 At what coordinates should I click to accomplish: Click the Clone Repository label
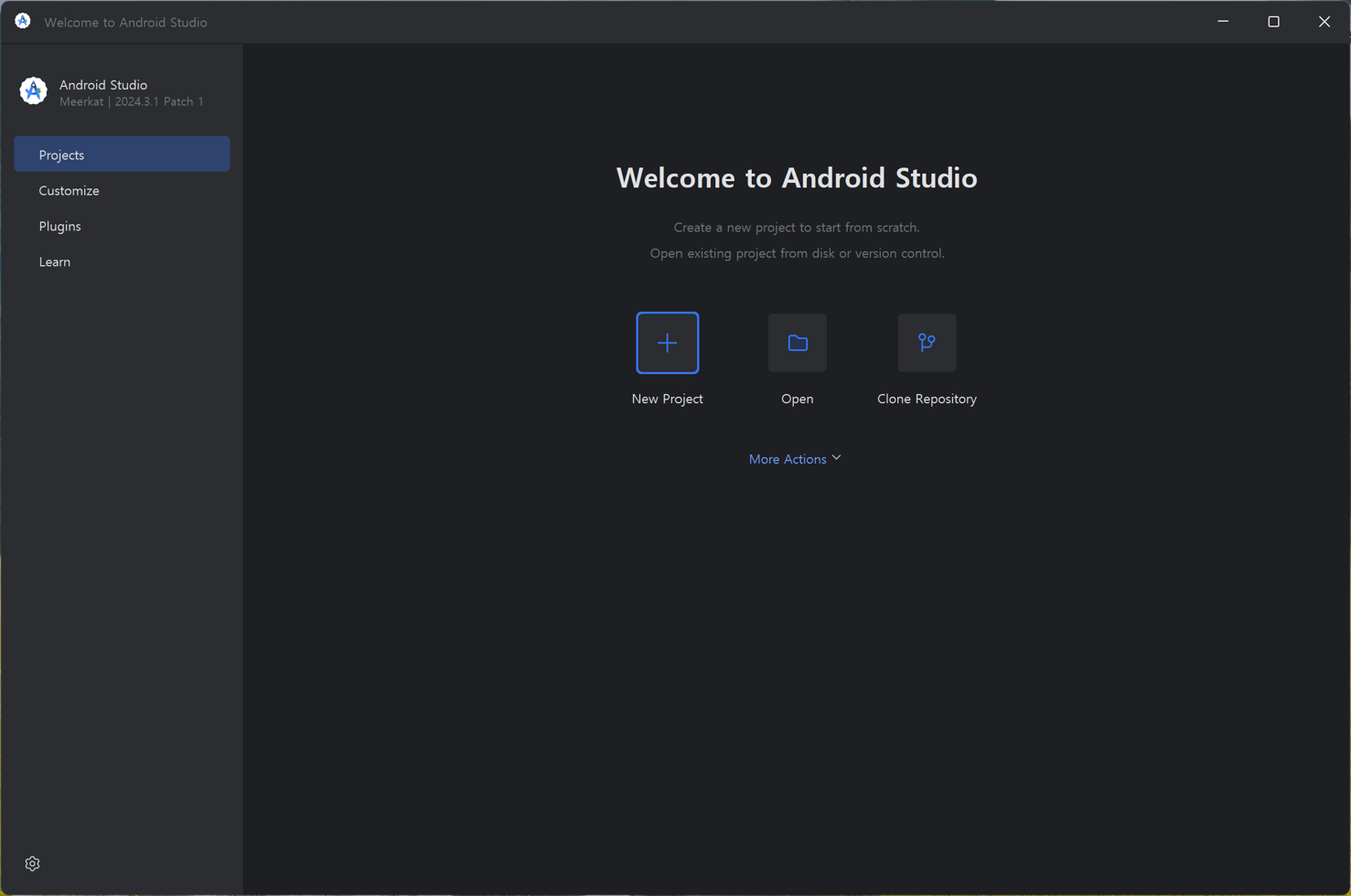click(927, 399)
